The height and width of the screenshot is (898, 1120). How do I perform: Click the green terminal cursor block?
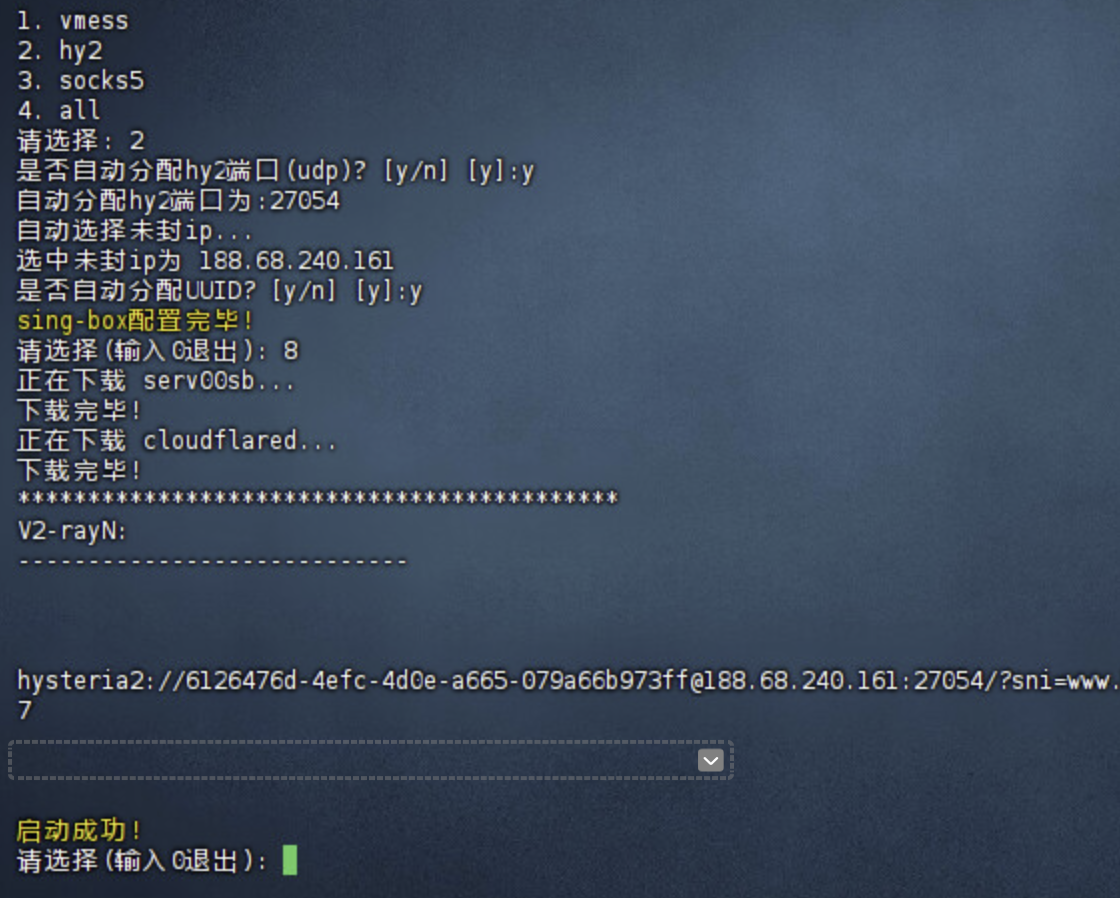(290, 860)
